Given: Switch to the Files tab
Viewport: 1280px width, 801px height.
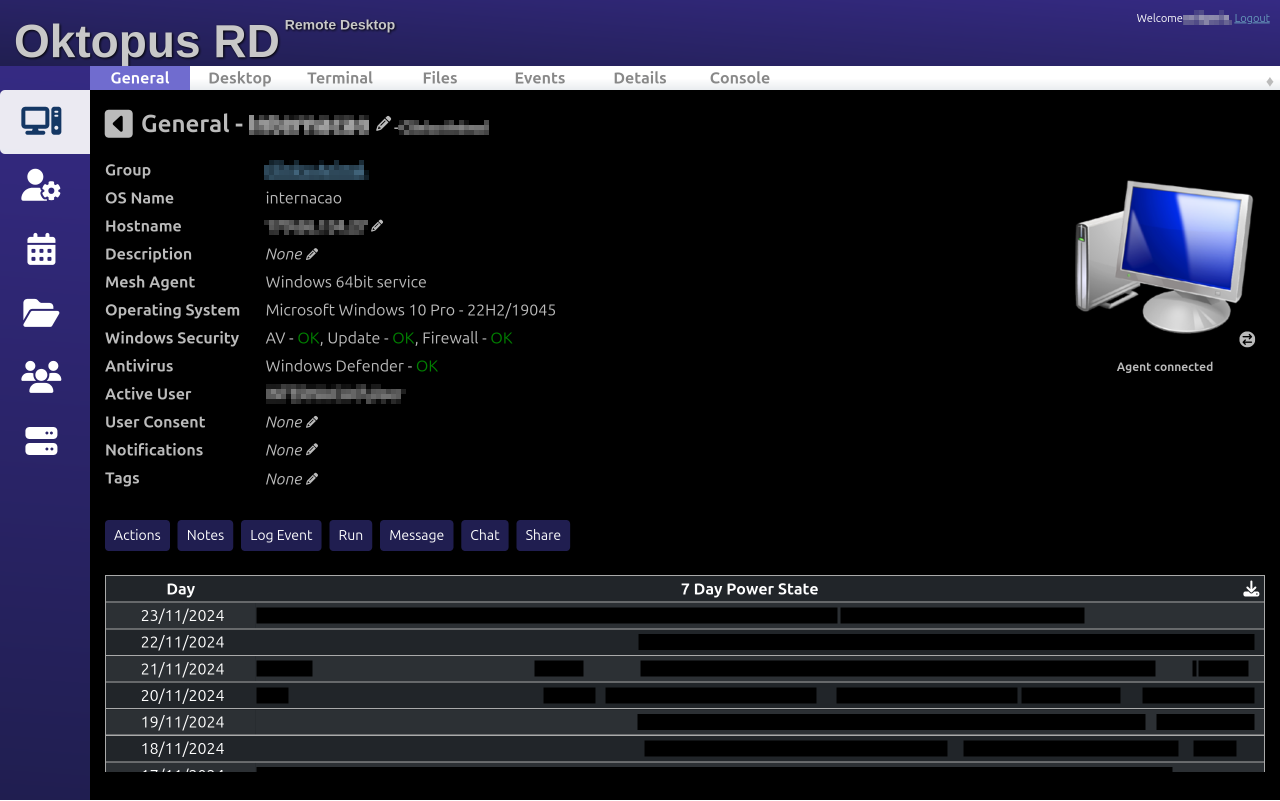Looking at the screenshot, I should point(440,78).
